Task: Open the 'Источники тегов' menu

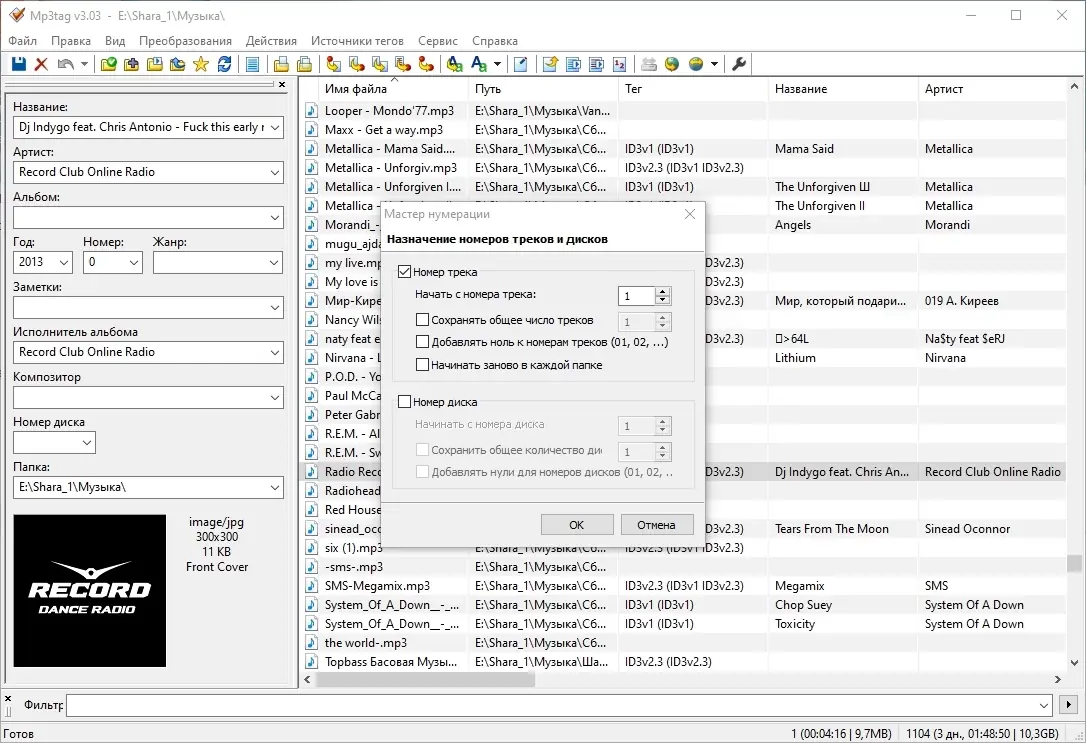Action: [357, 41]
